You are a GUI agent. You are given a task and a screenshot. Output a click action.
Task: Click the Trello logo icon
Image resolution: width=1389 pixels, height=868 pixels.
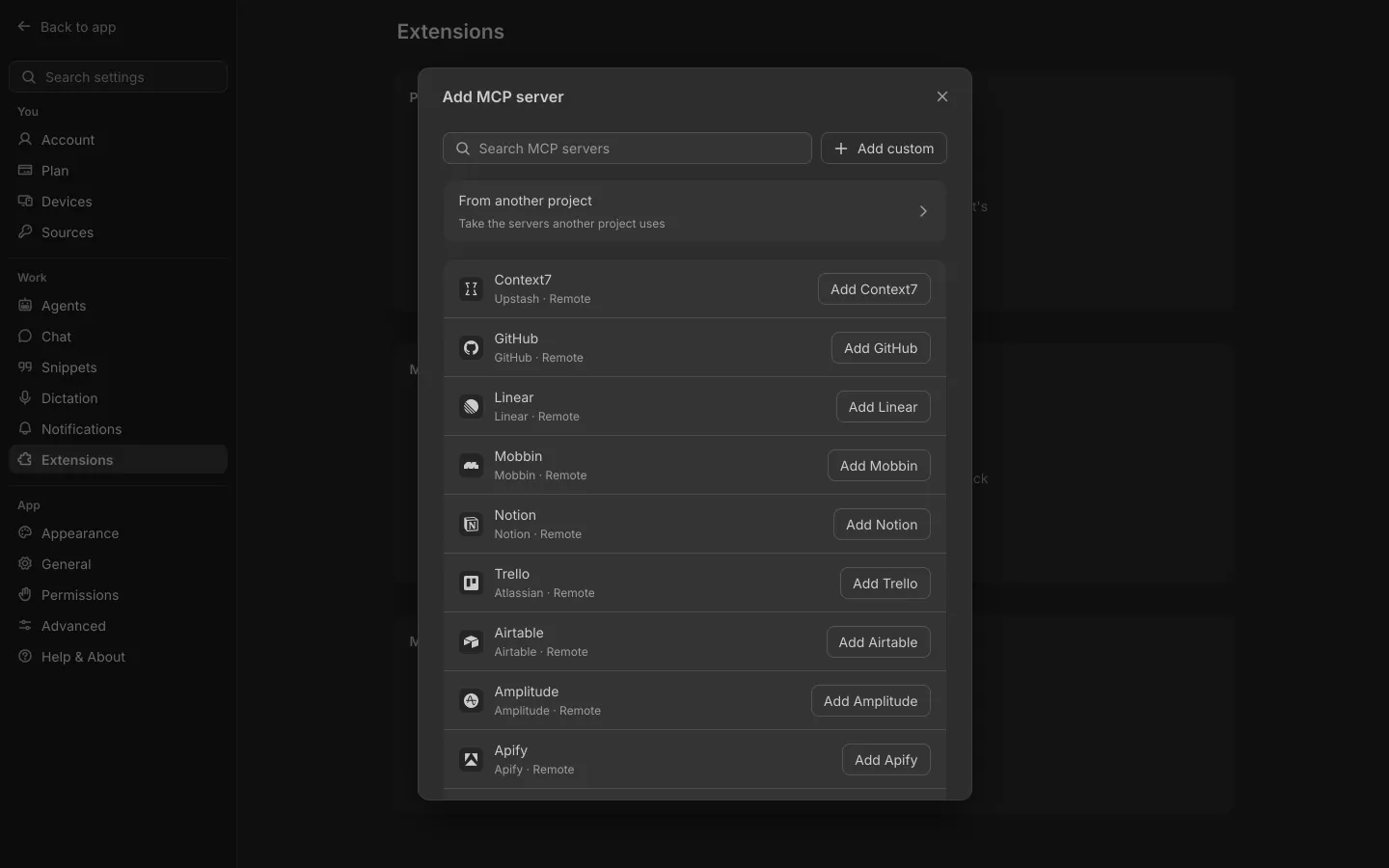click(x=471, y=583)
